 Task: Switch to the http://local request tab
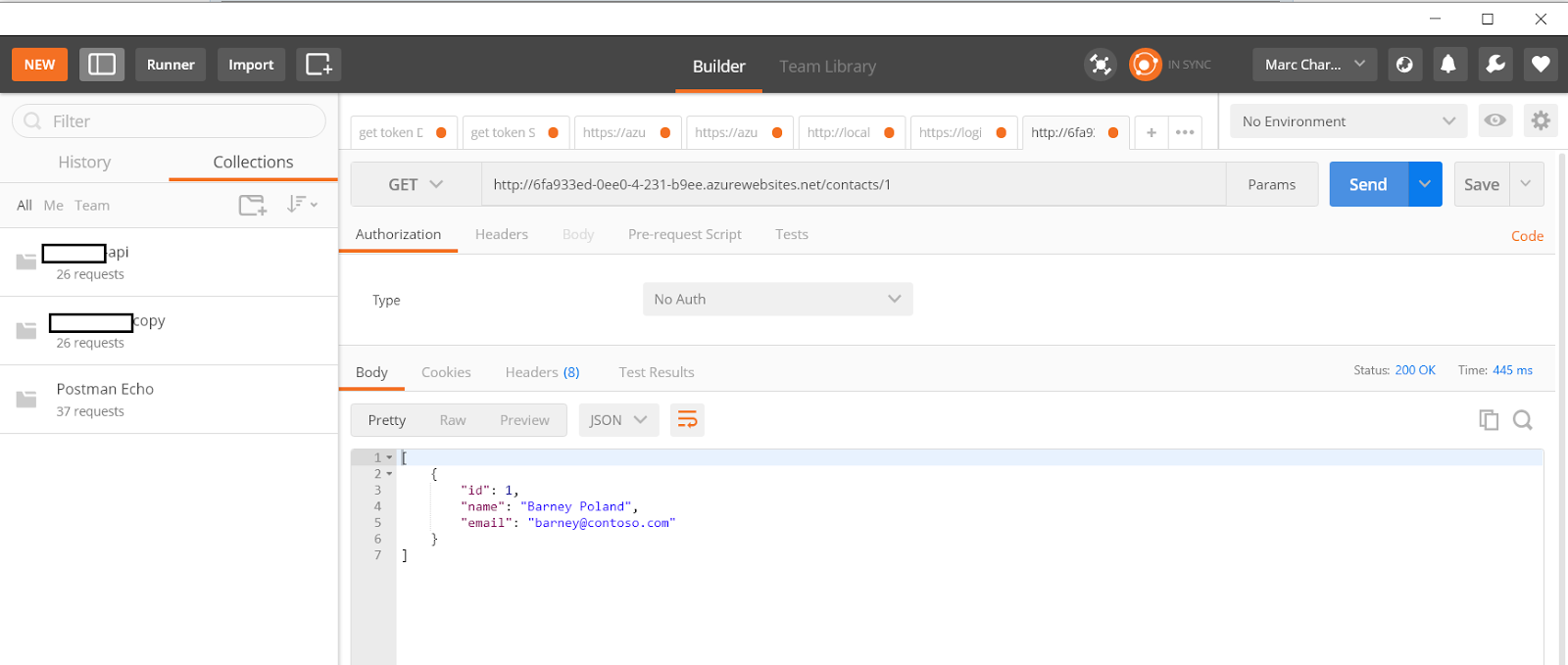point(850,132)
